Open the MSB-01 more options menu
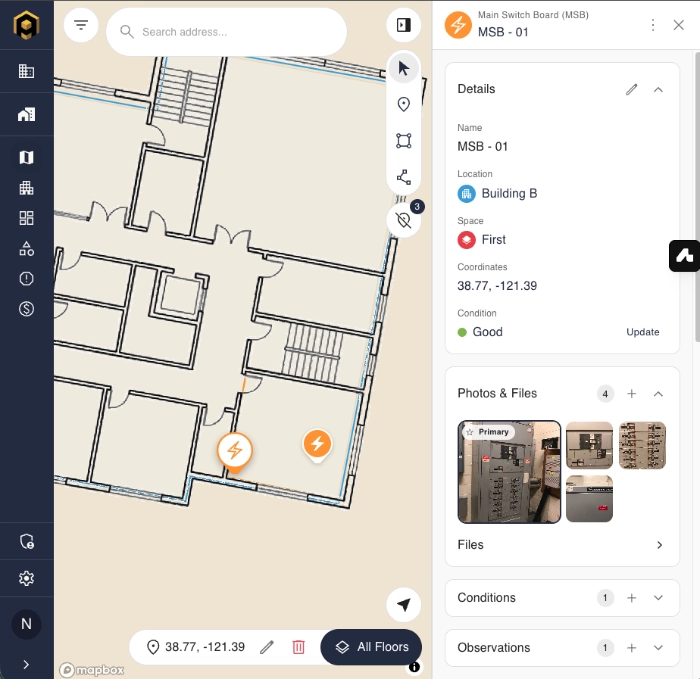700x679 pixels. tap(653, 25)
